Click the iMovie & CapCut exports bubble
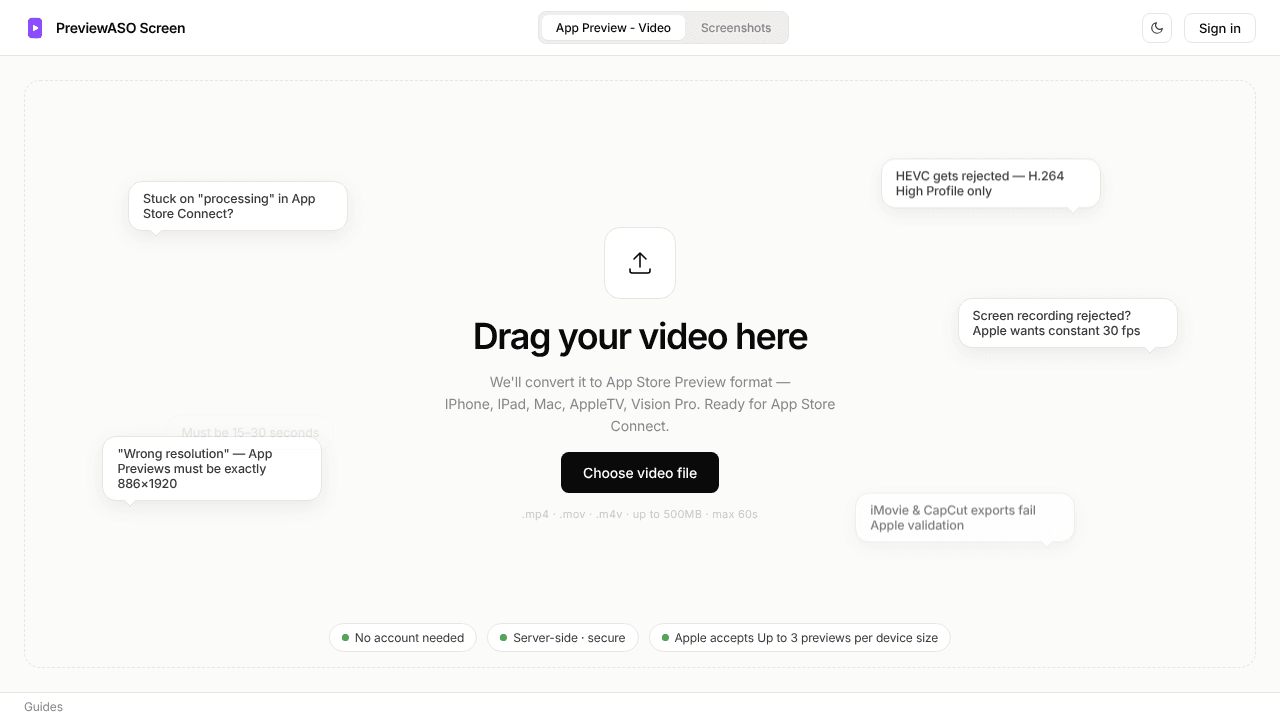Viewport: 1280px width, 720px height. pos(965,517)
